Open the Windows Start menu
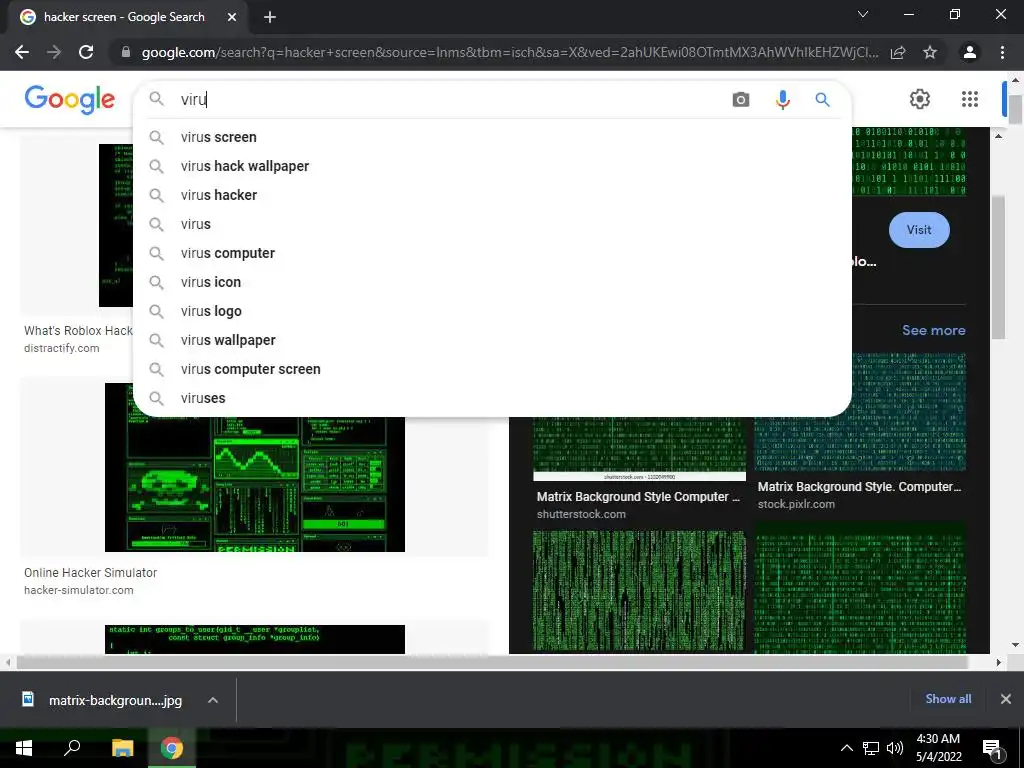This screenshot has width=1024, height=768. point(24,748)
